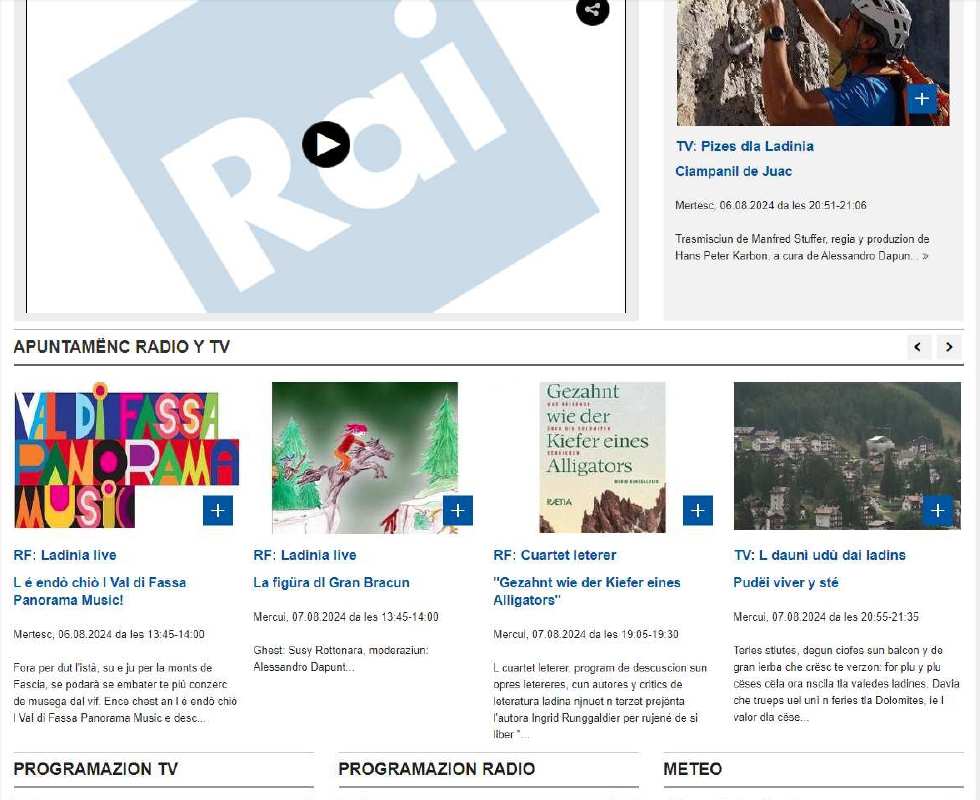Screen dimensions: 980x800
Task: Click 'RF: Ladinia live' above the Val di Fassa title
Action: (x=65, y=555)
